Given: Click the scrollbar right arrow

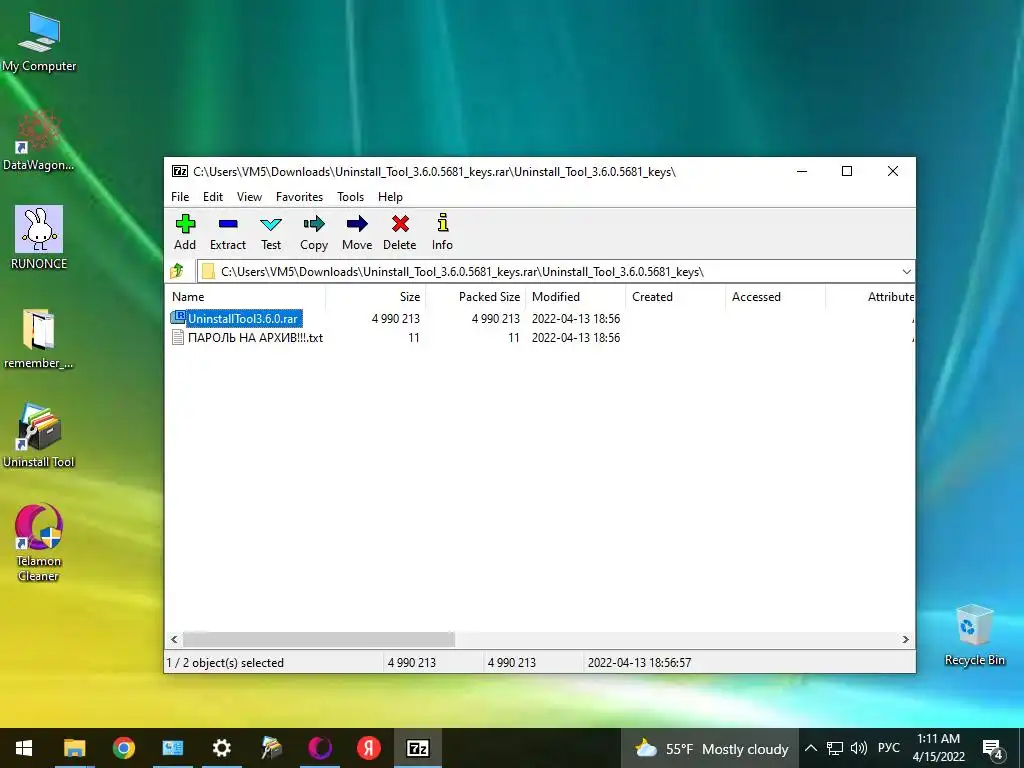Looking at the screenshot, I should (x=905, y=639).
